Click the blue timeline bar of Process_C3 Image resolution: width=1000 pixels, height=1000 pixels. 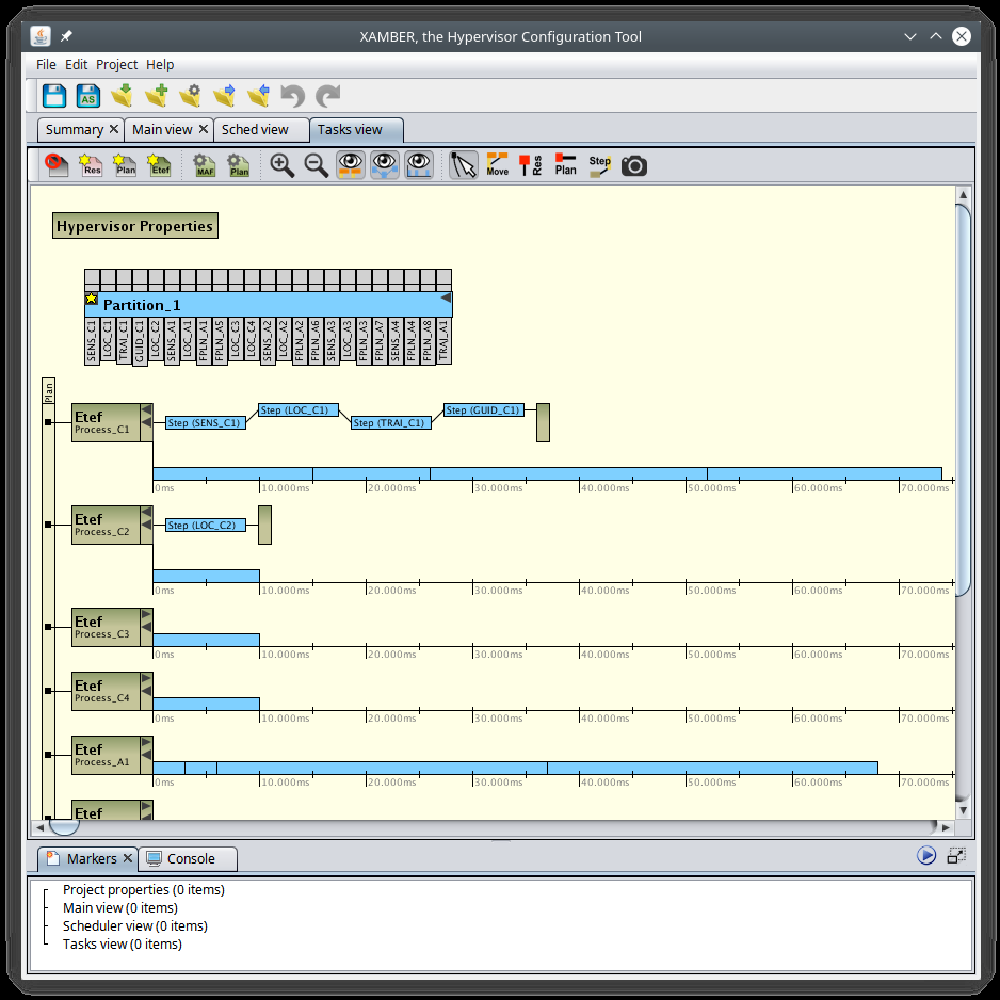click(206, 640)
